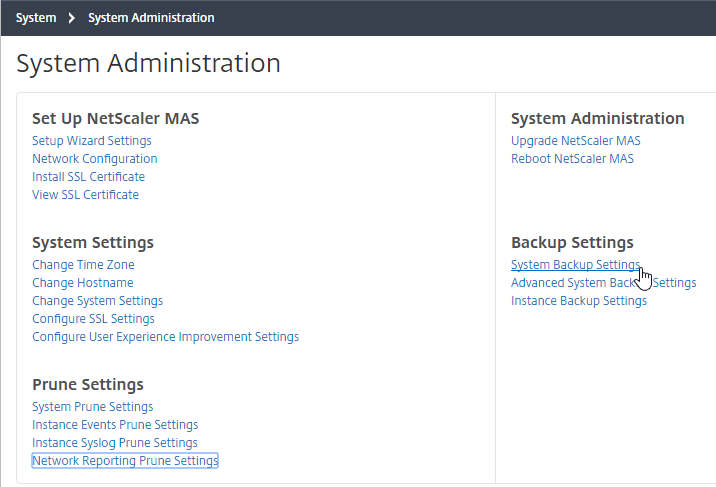Click the System Settings section heading
Screen dimensions: 716x487
click(93, 243)
